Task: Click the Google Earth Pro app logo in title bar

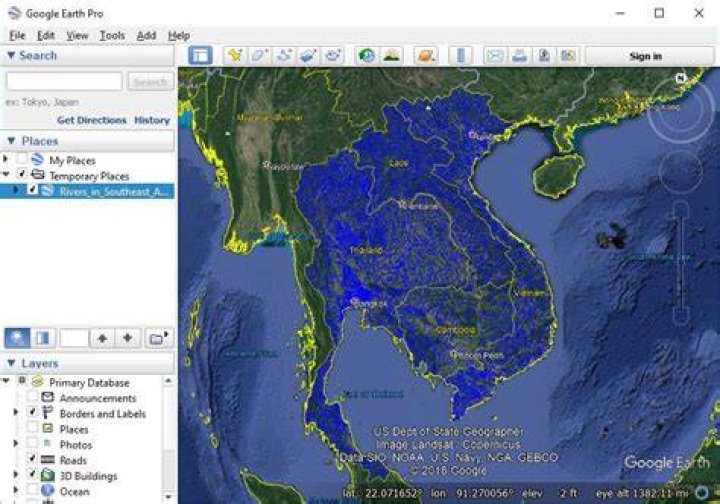Action: click(x=14, y=13)
